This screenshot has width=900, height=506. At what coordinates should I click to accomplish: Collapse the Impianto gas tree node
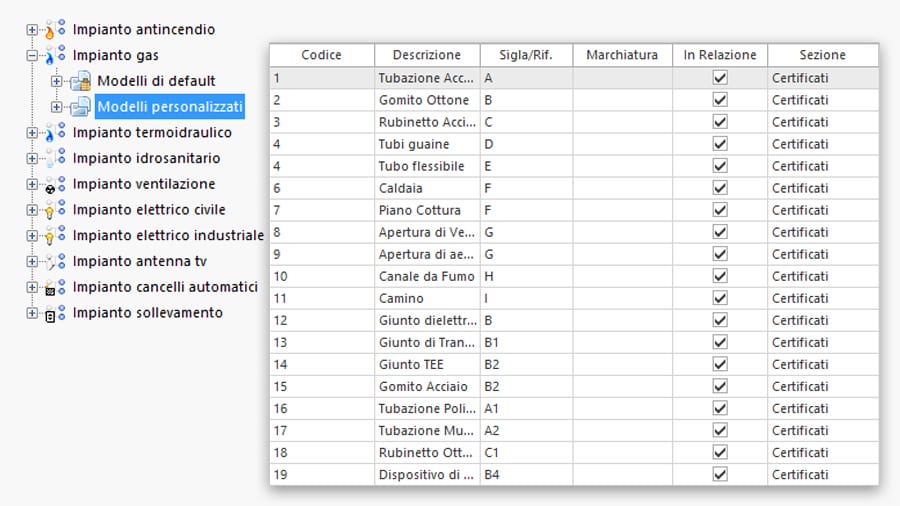(x=32, y=56)
